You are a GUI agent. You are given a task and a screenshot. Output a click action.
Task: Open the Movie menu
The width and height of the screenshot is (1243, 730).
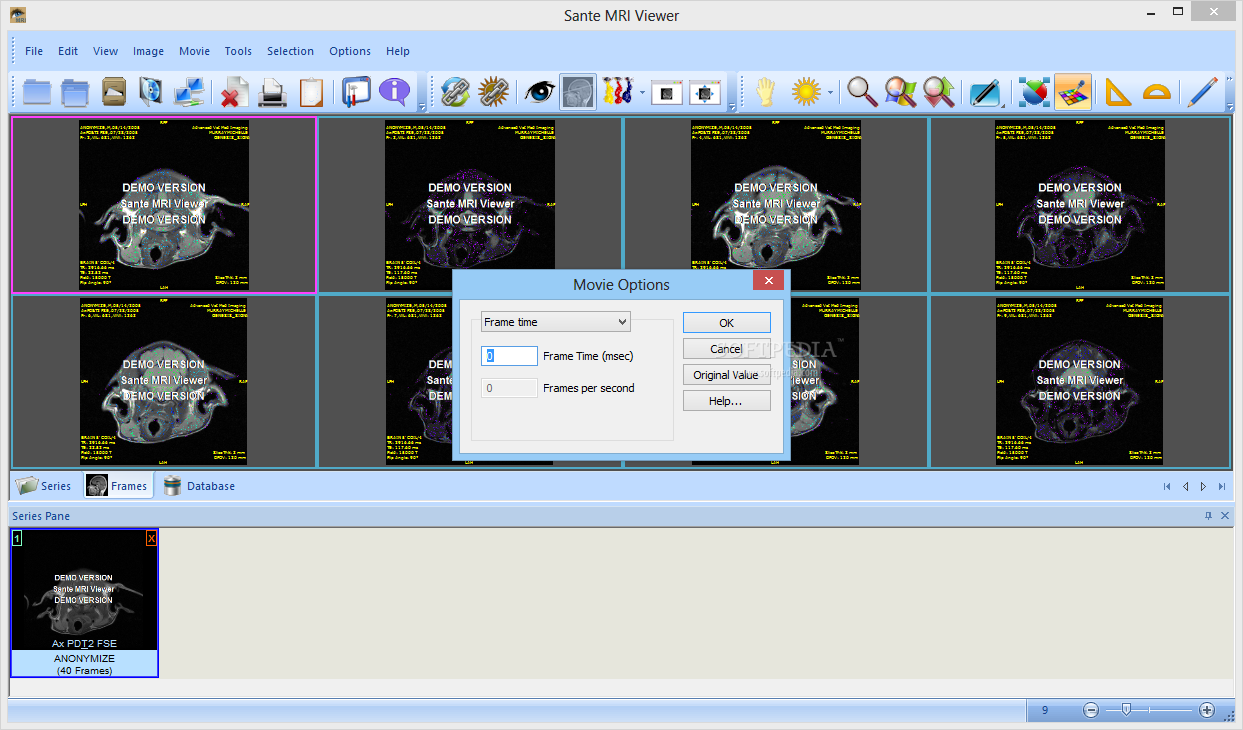194,51
